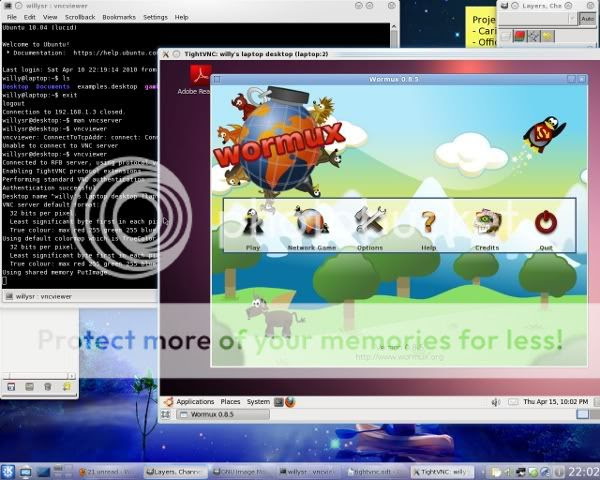Click globe icon in KDE system tray

click(546, 472)
